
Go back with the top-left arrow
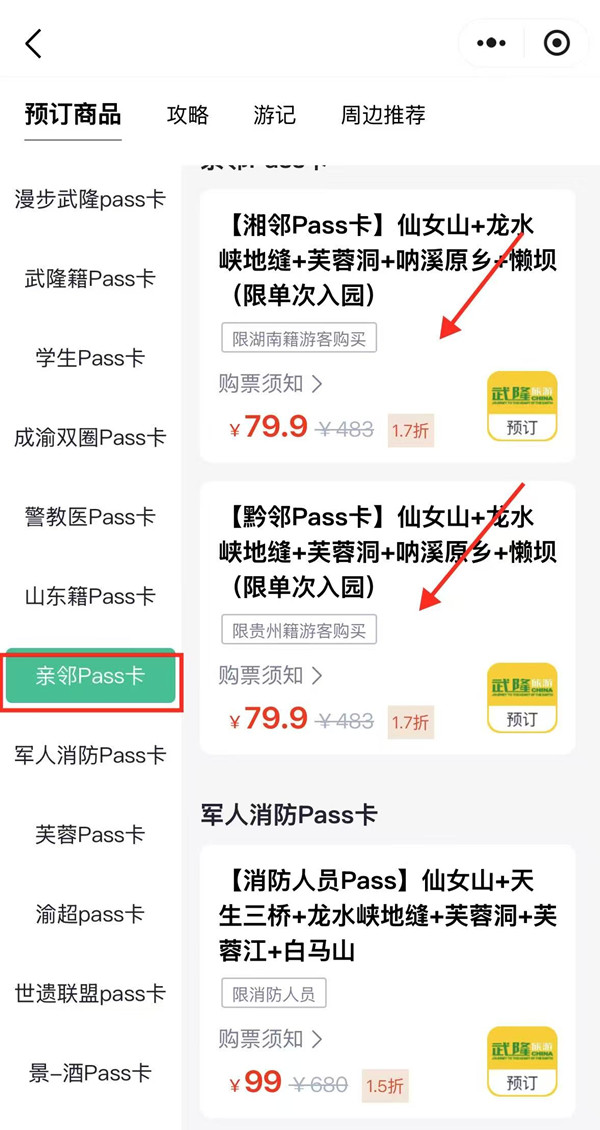pyautogui.click(x=34, y=43)
